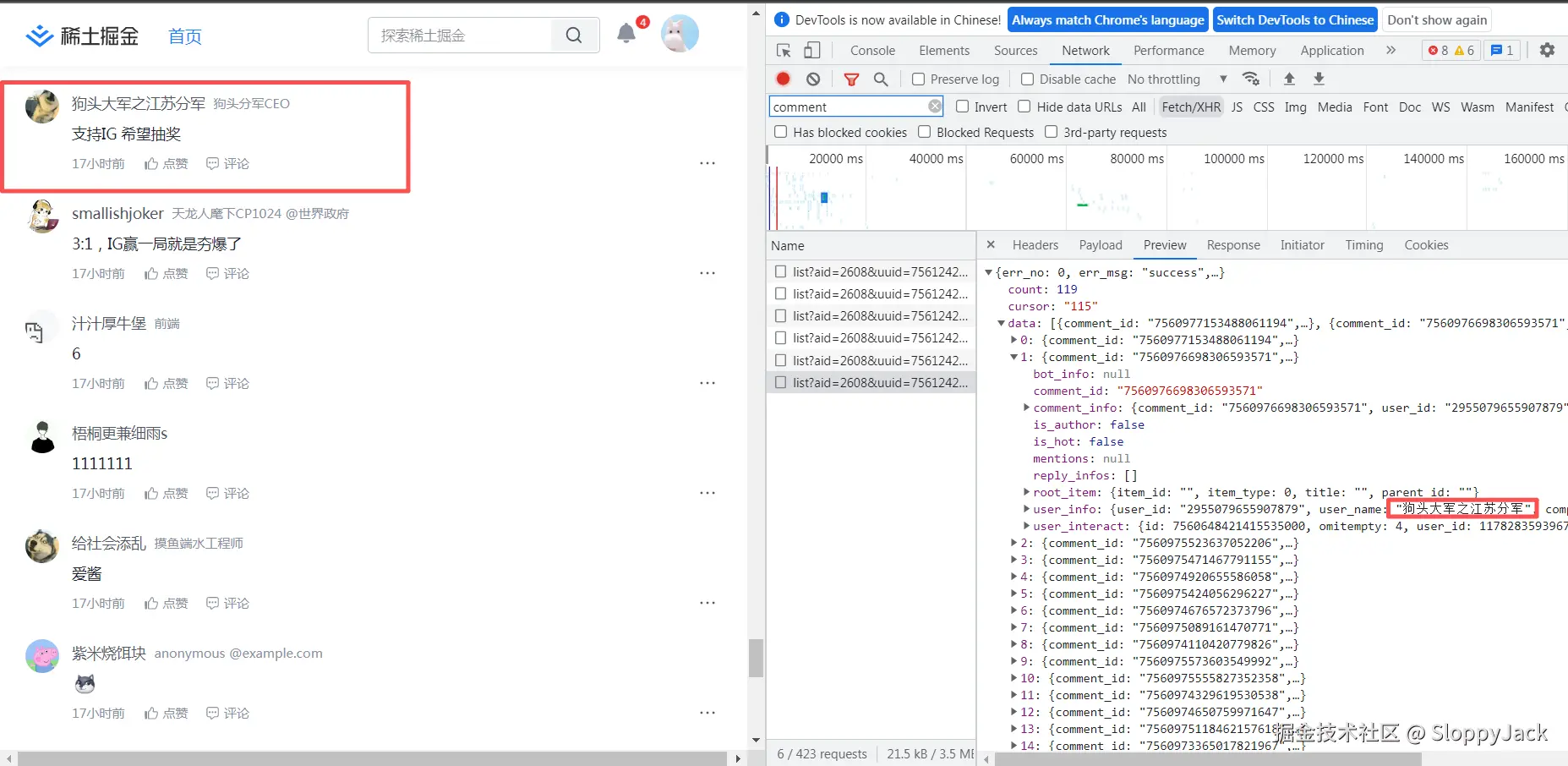Viewport: 1568px width, 766px height.
Task: Open DevTools settings gear icon
Action: 1547,51
